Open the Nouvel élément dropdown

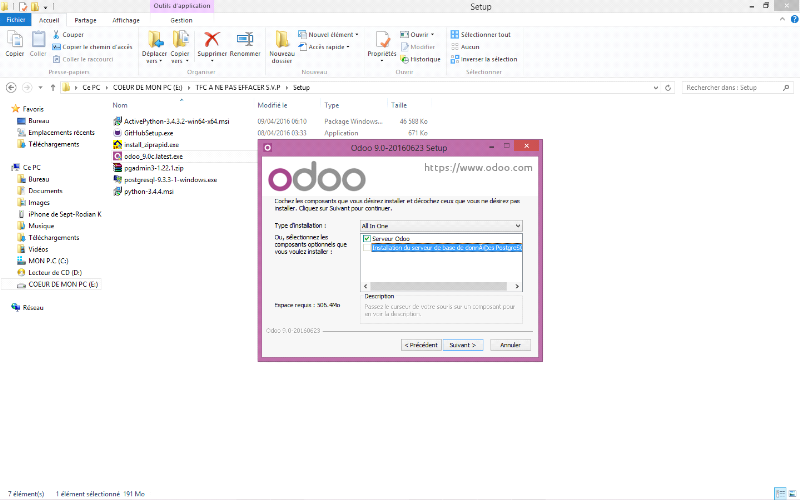[329, 34]
